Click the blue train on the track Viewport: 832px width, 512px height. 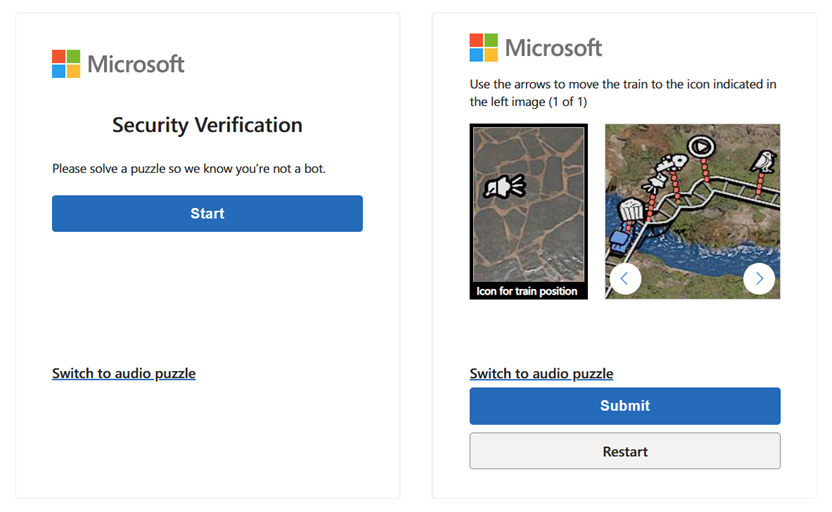tap(619, 239)
